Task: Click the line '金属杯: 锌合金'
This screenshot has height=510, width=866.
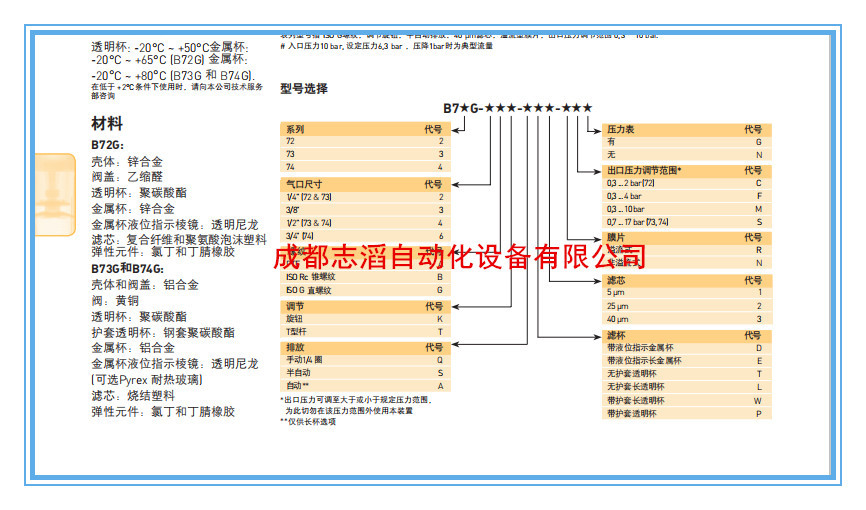Action: [133, 209]
